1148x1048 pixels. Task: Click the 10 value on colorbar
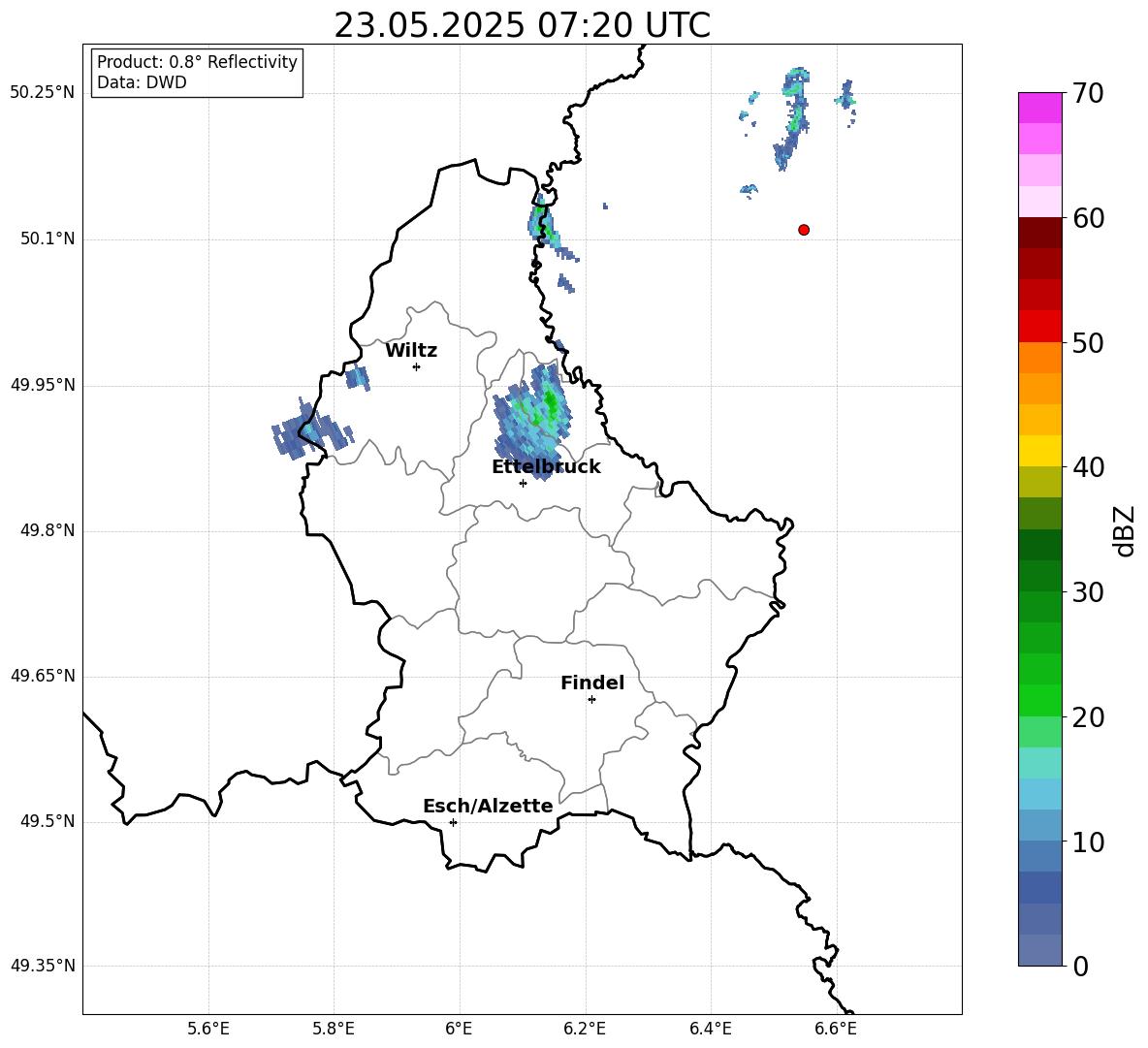(1088, 842)
